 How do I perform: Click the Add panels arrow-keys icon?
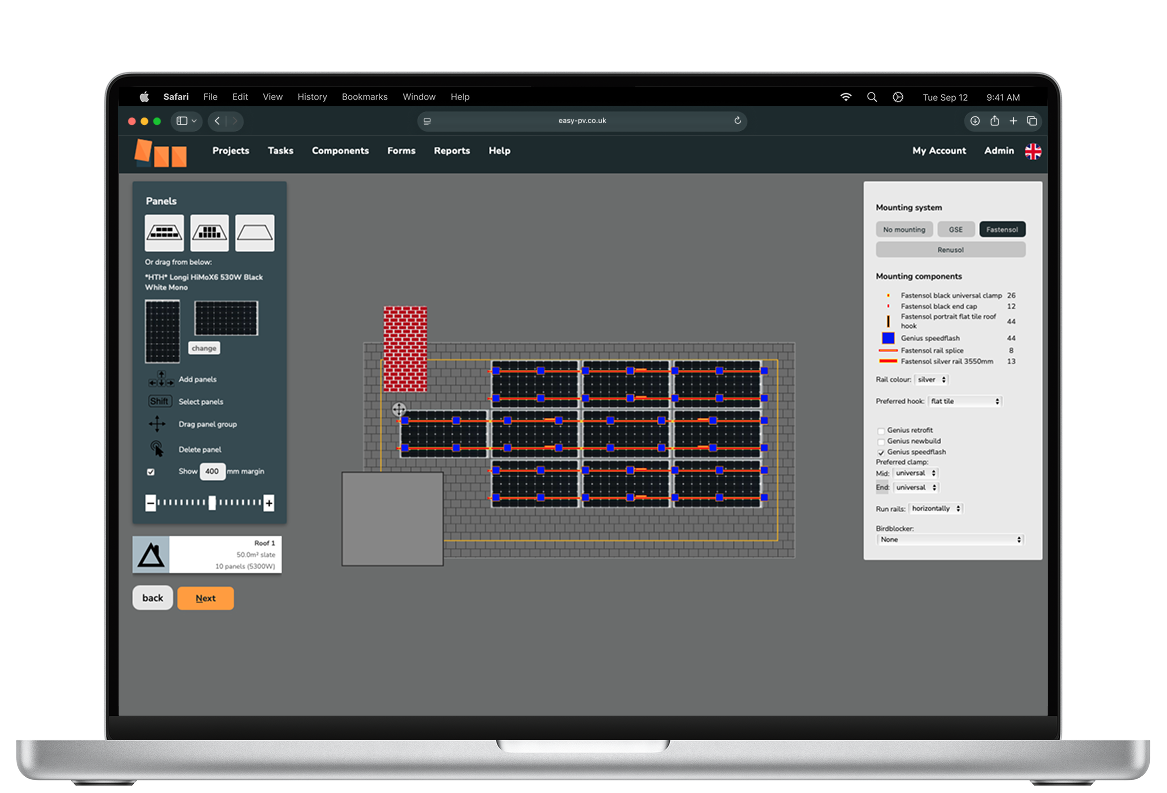click(160, 380)
